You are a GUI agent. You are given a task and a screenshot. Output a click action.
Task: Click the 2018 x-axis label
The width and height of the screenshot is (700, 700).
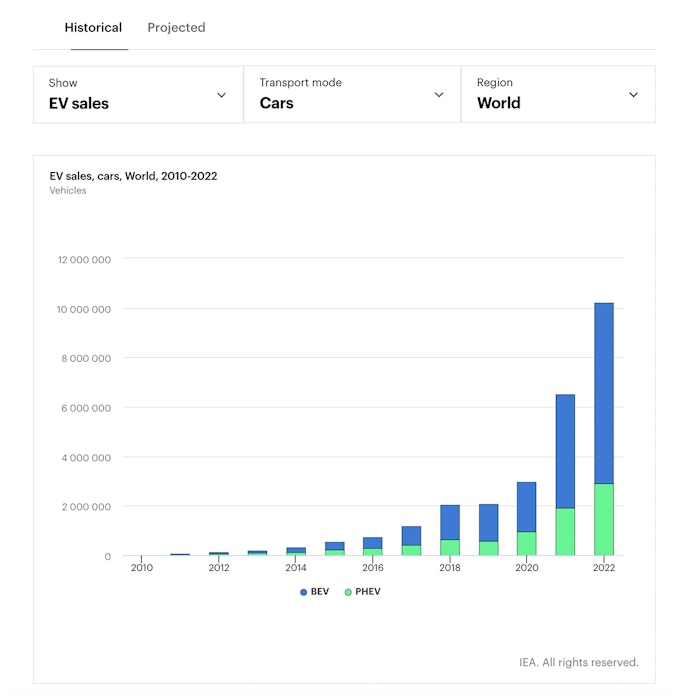pos(450,568)
